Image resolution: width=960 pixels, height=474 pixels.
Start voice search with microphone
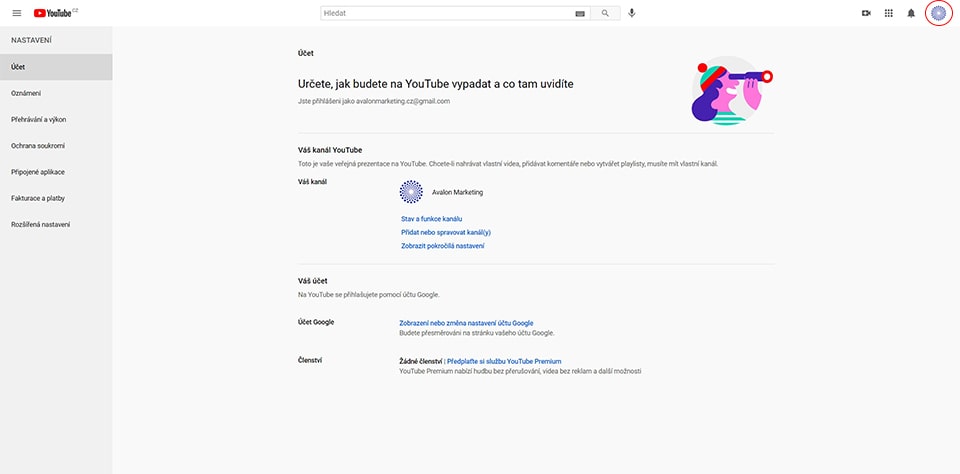click(x=632, y=13)
